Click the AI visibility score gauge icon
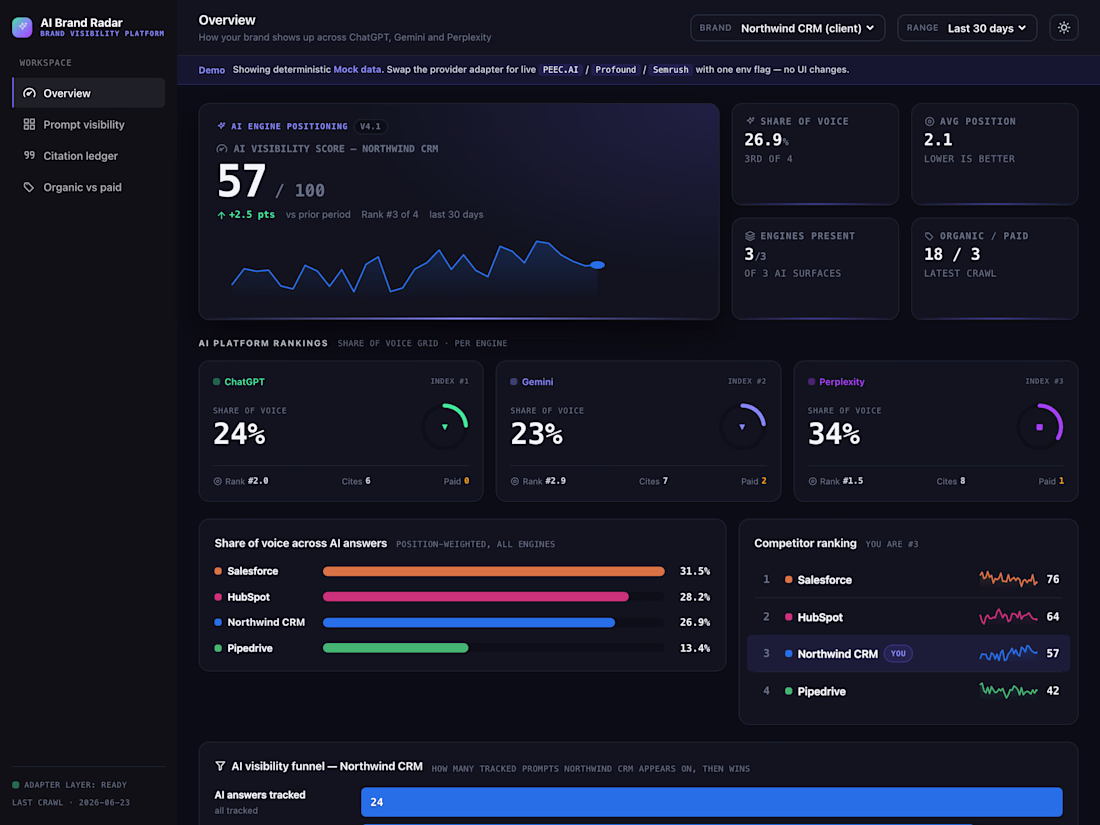The width and height of the screenshot is (1100, 825). 222,149
